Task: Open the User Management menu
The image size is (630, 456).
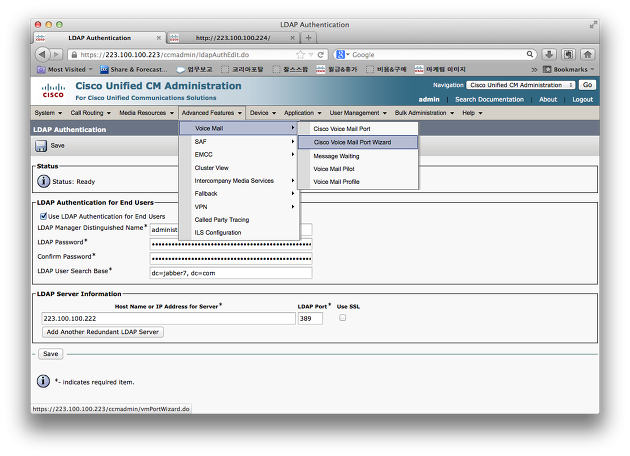Action: (358, 113)
